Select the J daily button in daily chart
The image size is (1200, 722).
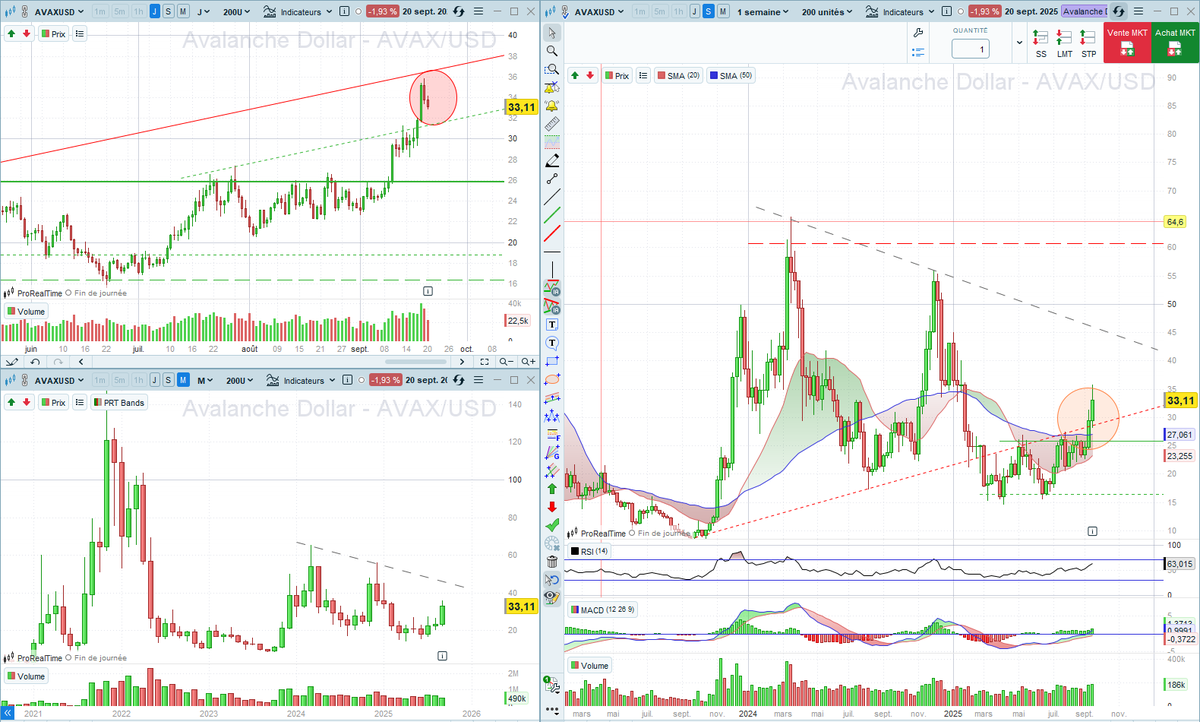click(155, 11)
